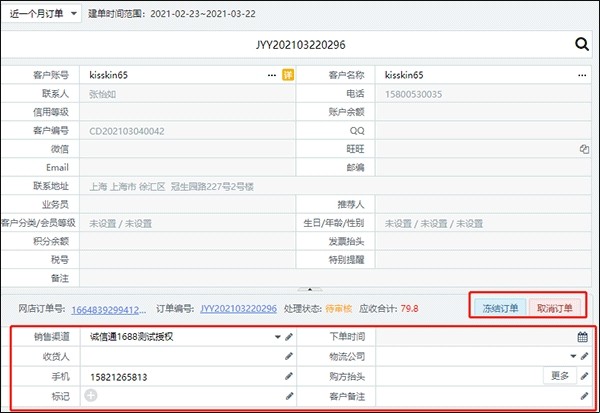Screen dimensions: 600x413
Task: Click the copy icon beside 旺旺
Action: [x=583, y=148]
